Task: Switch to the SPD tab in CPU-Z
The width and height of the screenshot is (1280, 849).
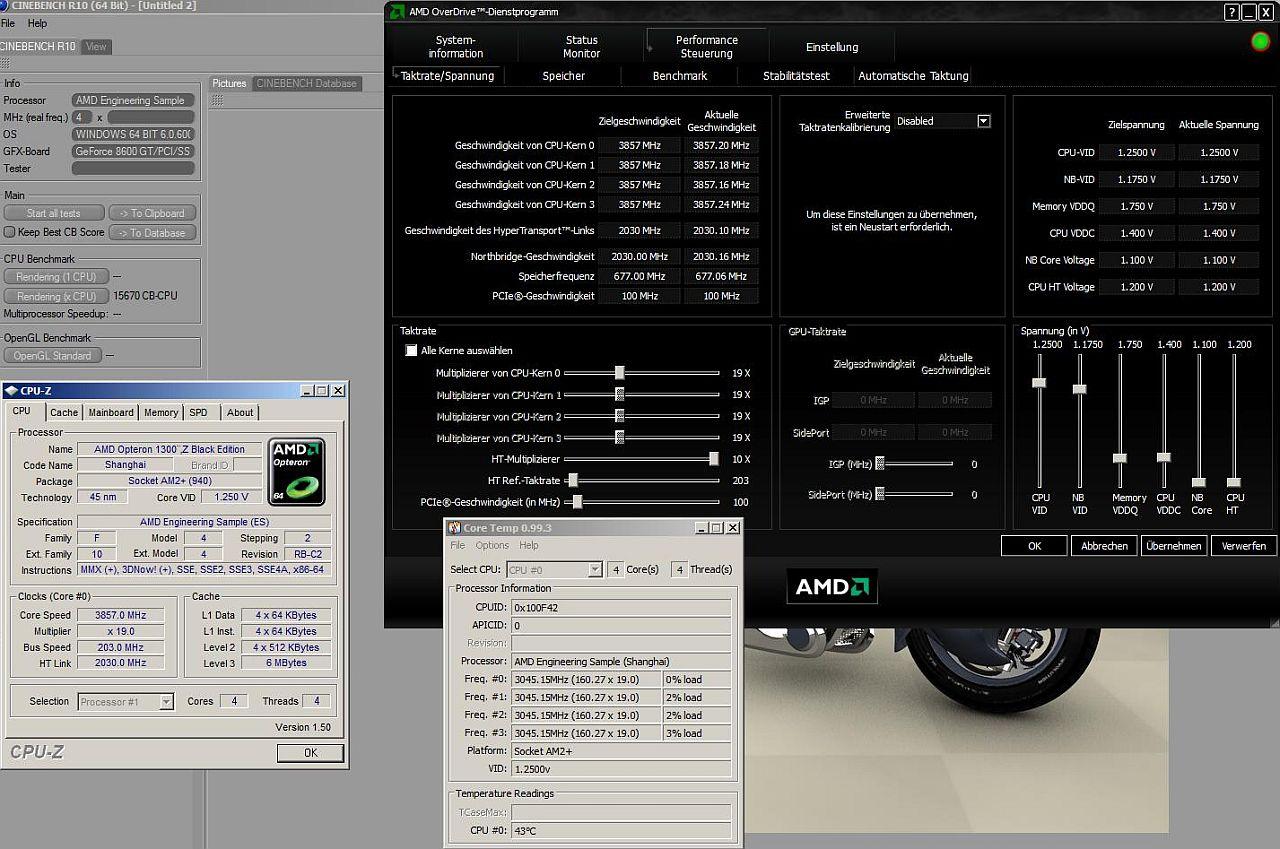Action: tap(199, 412)
